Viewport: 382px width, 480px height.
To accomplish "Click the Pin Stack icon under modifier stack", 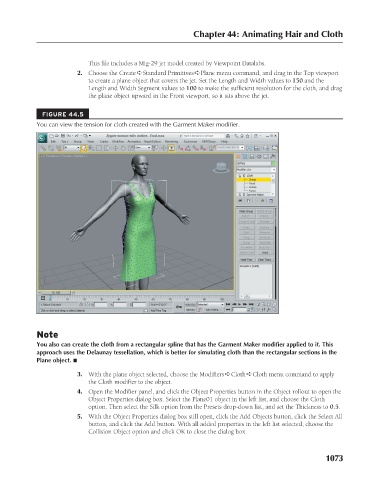I will click(240, 201).
